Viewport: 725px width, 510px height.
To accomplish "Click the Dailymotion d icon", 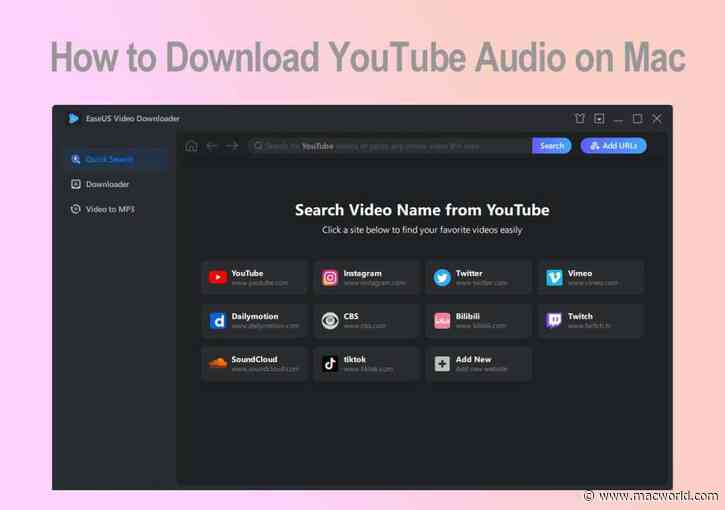I will pyautogui.click(x=217, y=320).
